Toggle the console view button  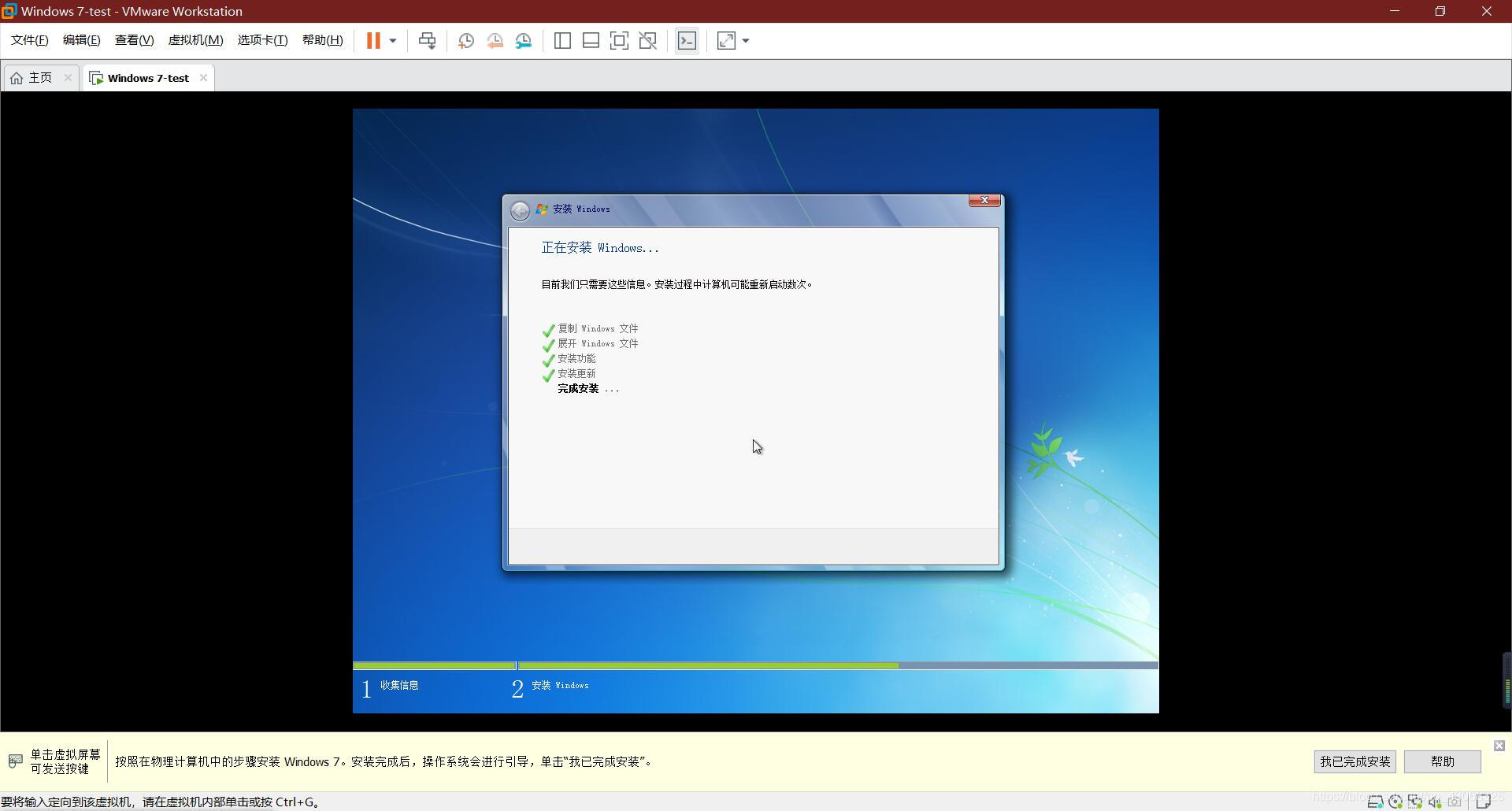[x=687, y=40]
